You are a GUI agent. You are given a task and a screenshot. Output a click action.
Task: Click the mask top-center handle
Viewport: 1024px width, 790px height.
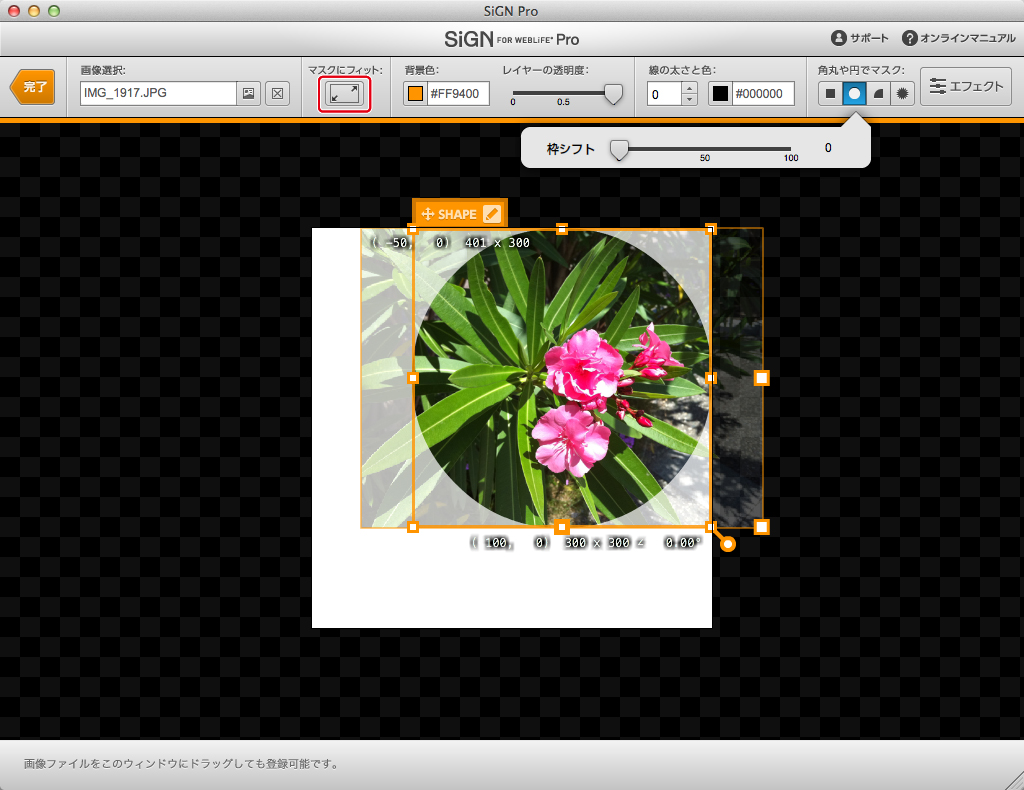pyautogui.click(x=562, y=229)
